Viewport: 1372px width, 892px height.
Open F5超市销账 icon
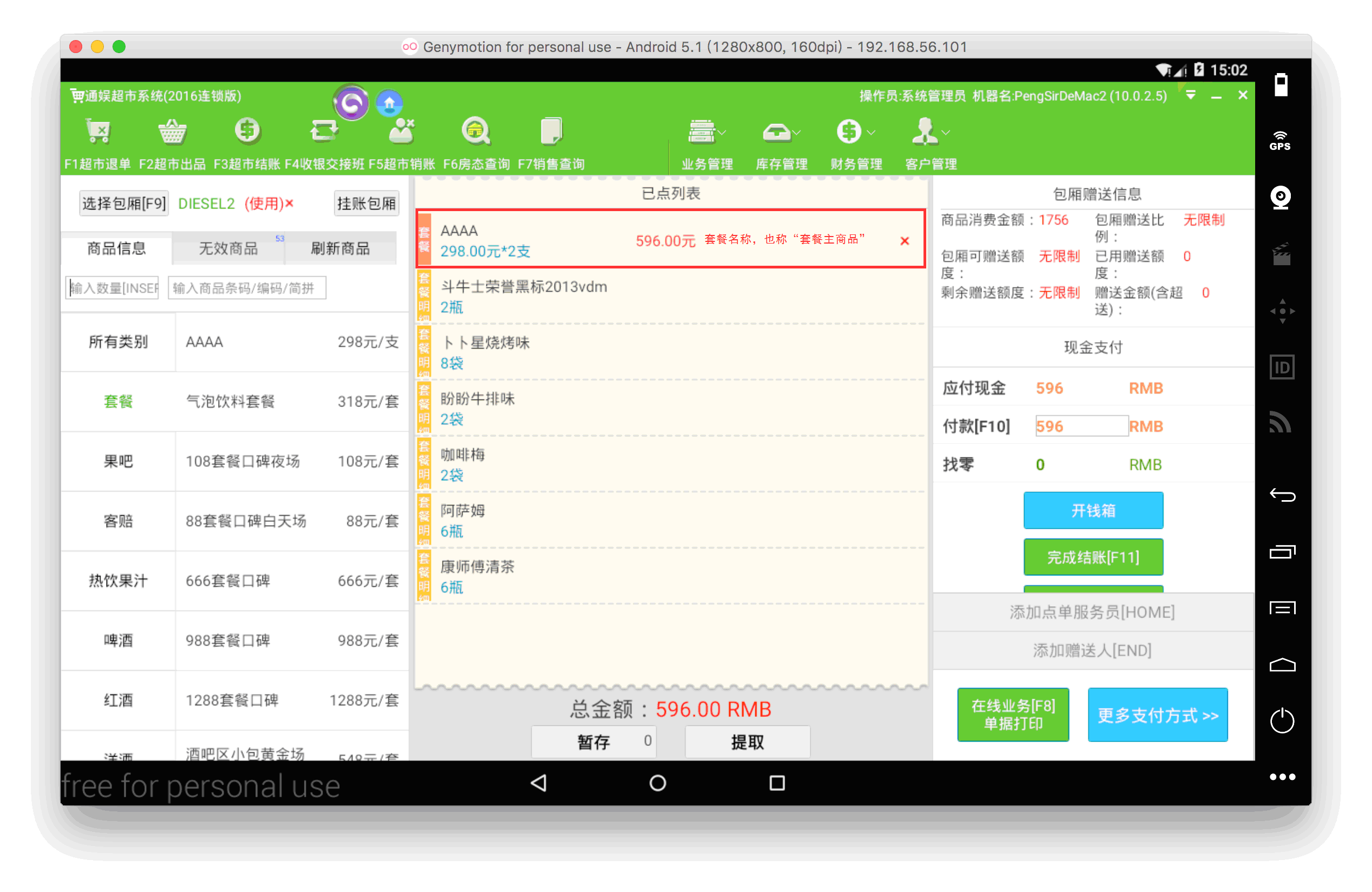click(402, 132)
